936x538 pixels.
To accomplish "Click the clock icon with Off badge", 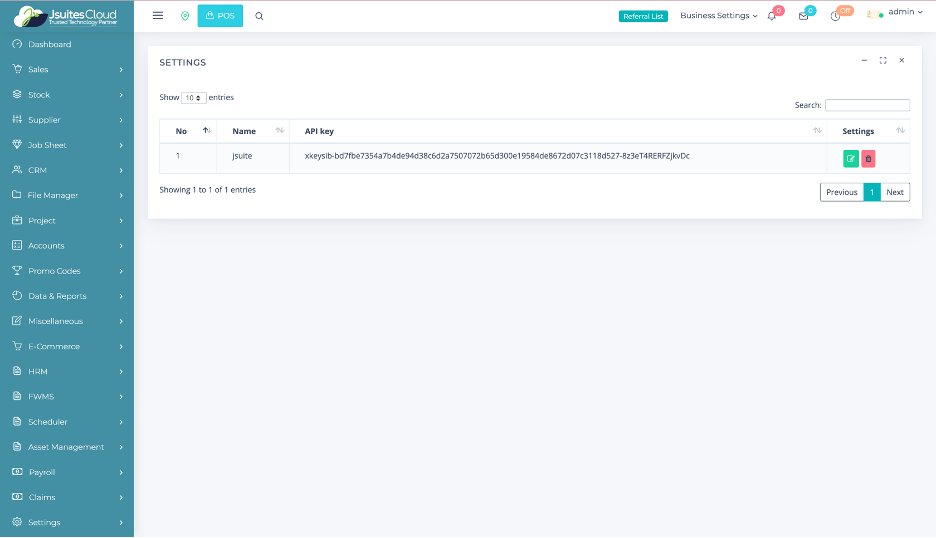I will tap(835, 16).
